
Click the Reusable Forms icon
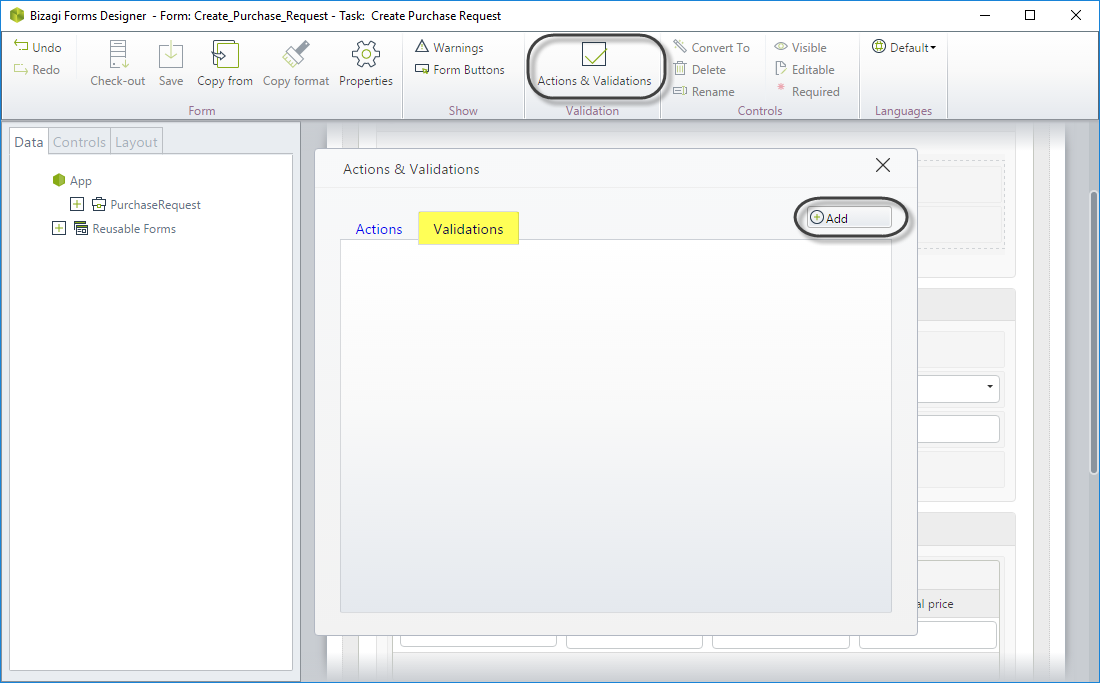tap(81, 228)
